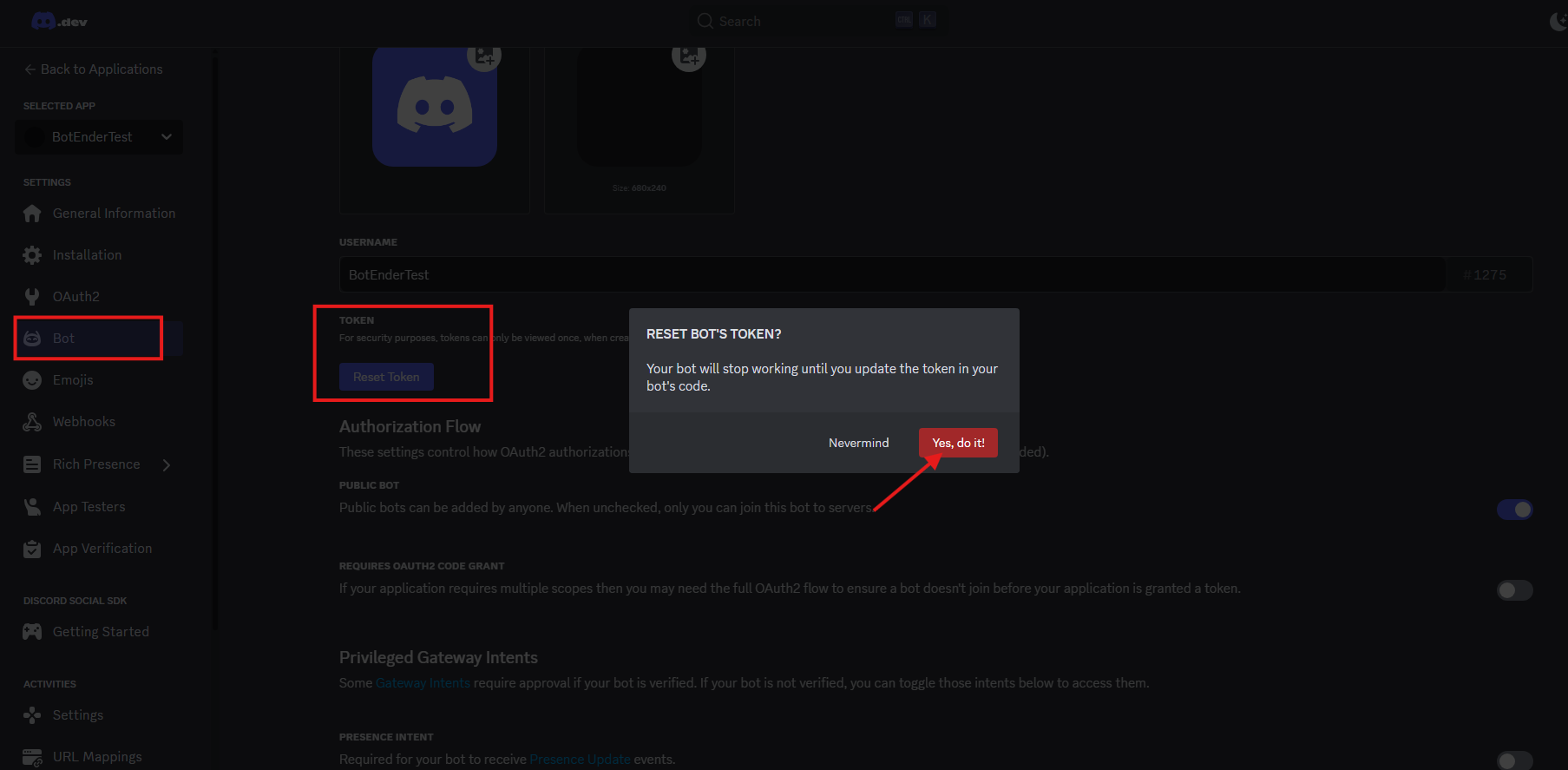Click the OAuth2 wrench icon
1568x770 pixels.
(x=32, y=297)
